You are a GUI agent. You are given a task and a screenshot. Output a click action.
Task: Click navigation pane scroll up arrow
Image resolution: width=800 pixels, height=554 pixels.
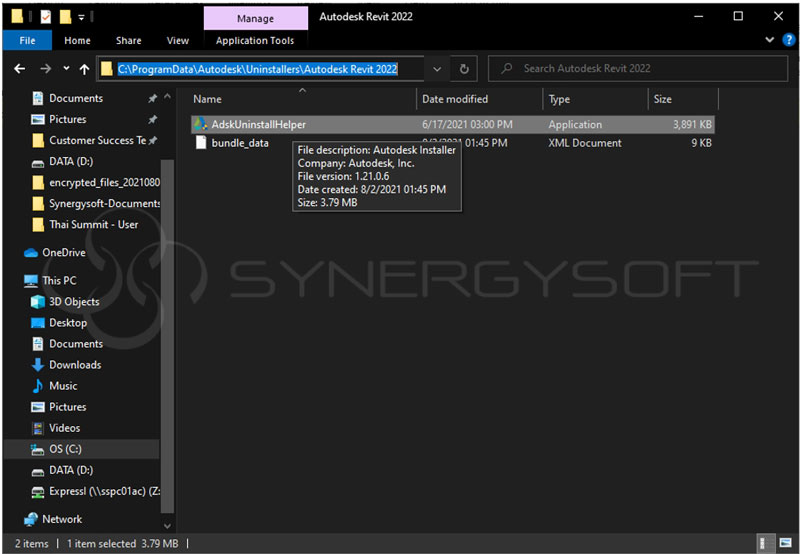click(x=167, y=97)
